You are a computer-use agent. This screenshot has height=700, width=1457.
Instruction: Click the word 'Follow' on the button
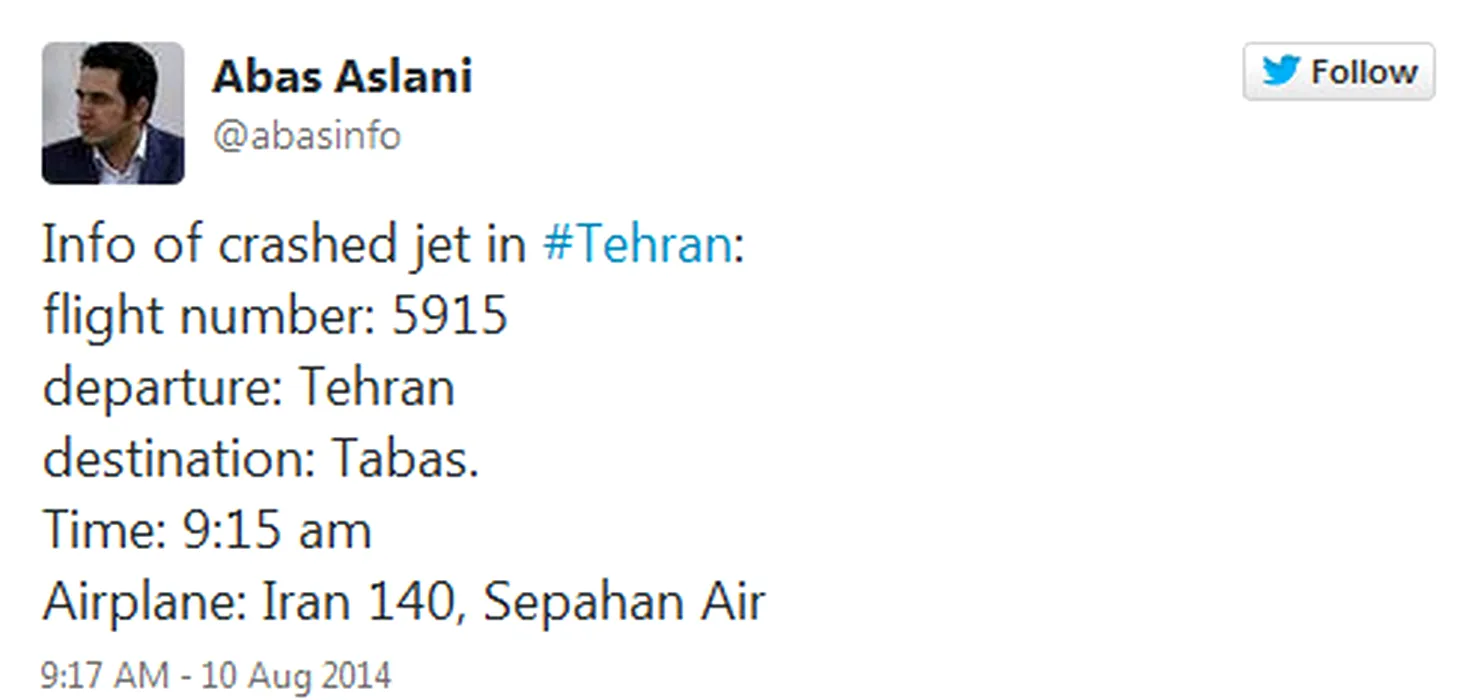click(1364, 72)
